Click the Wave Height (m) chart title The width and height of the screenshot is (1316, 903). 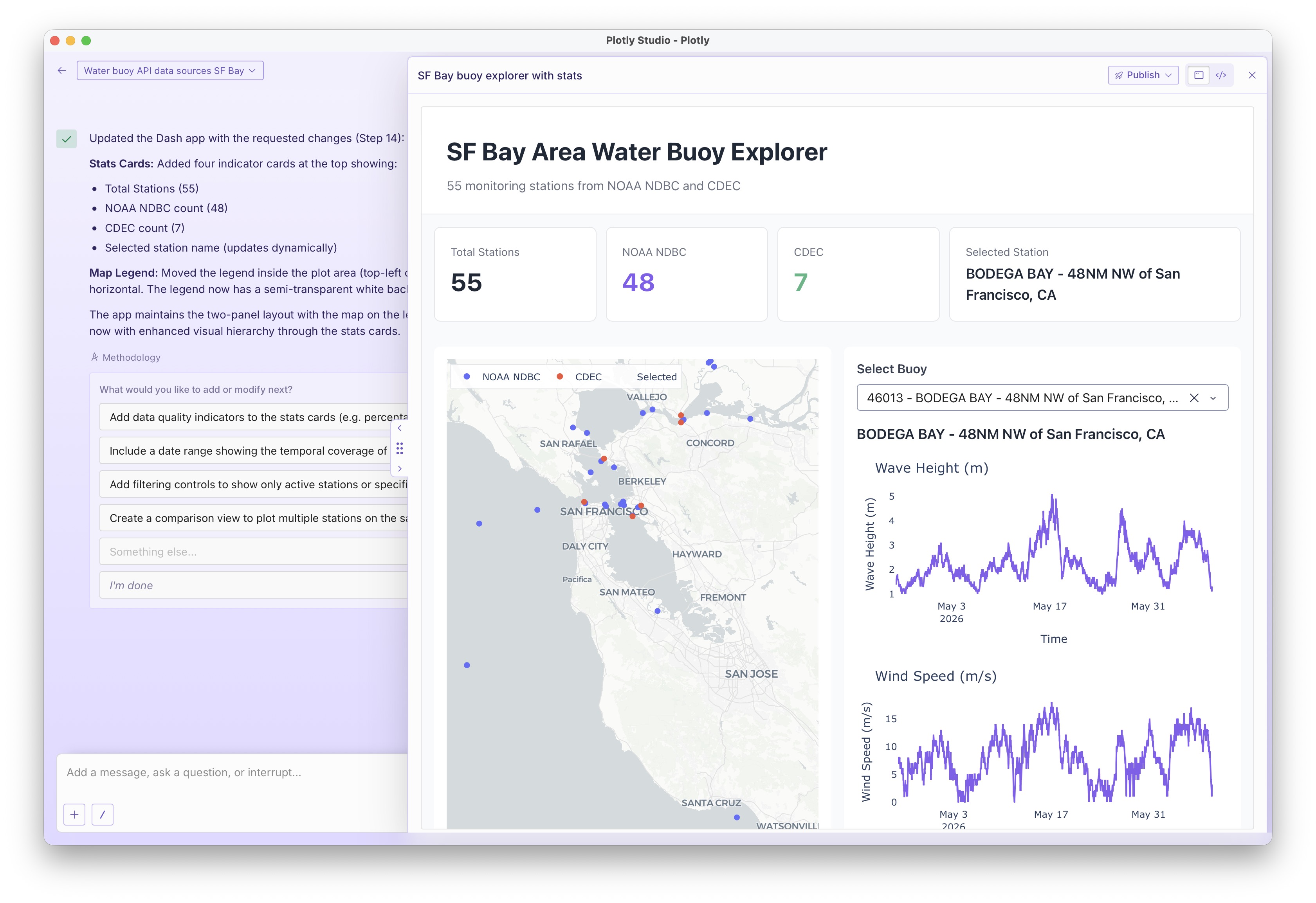[x=932, y=468]
